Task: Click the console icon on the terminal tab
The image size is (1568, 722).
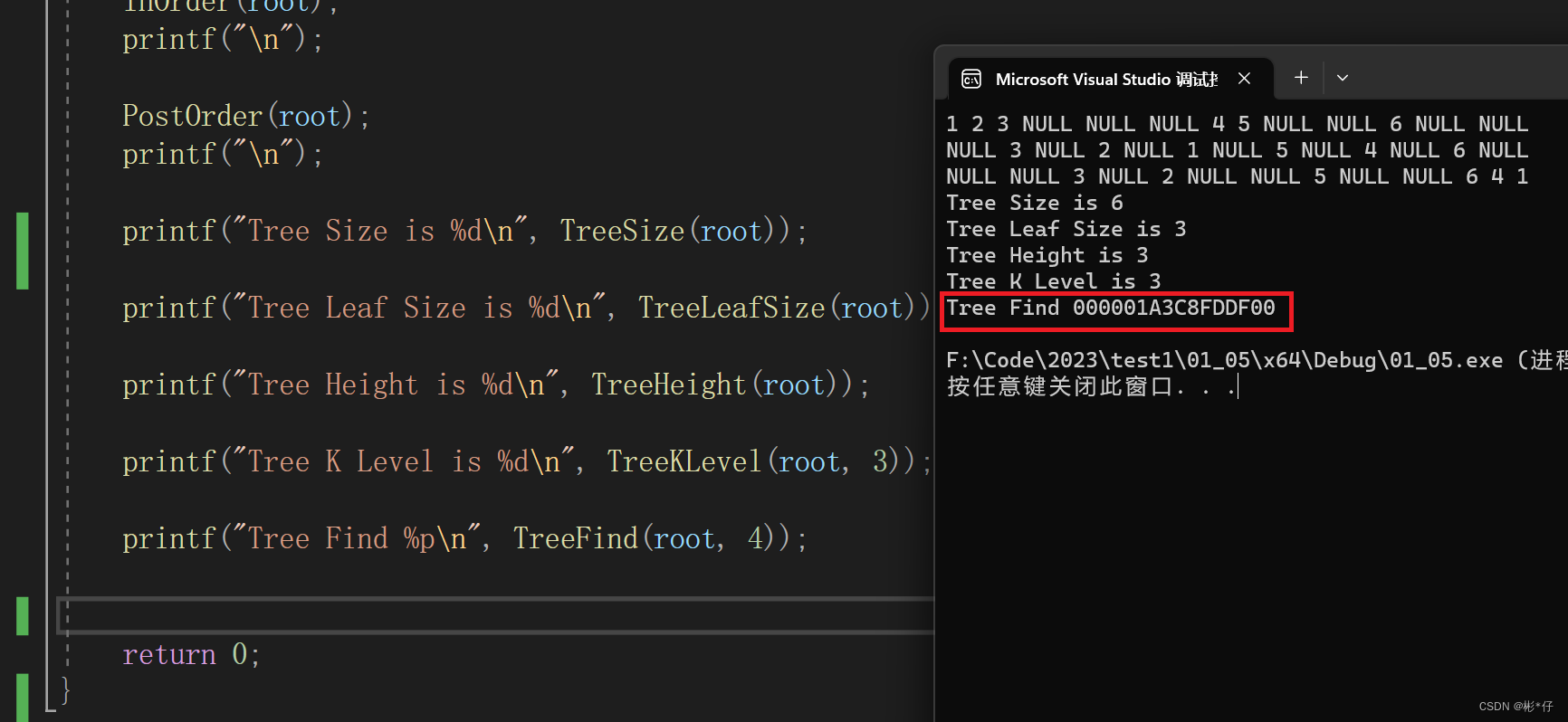Action: click(971, 80)
